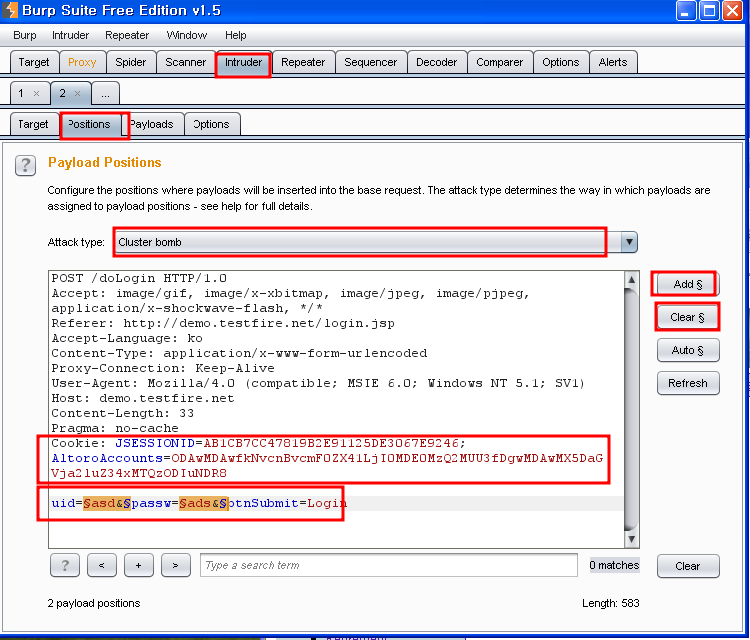Open the Repeater menu

pyautogui.click(x=127, y=35)
